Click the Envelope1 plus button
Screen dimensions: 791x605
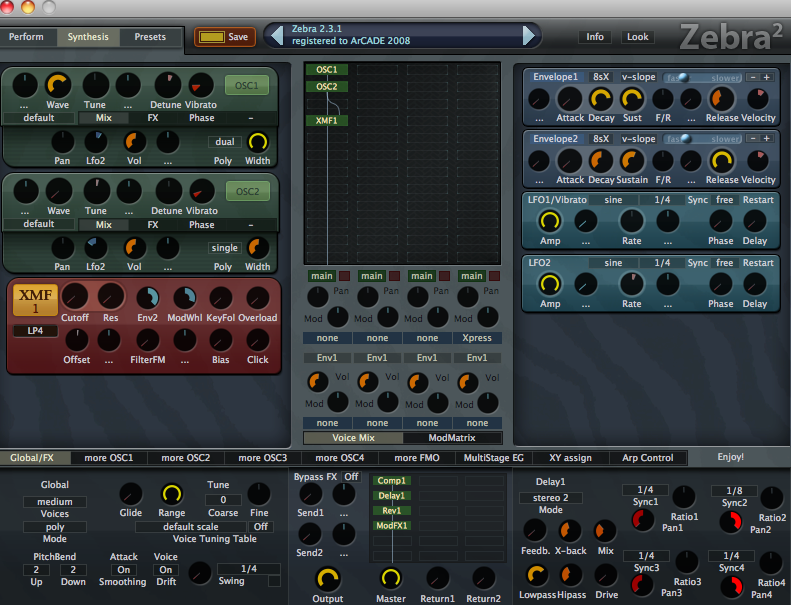pos(766,77)
